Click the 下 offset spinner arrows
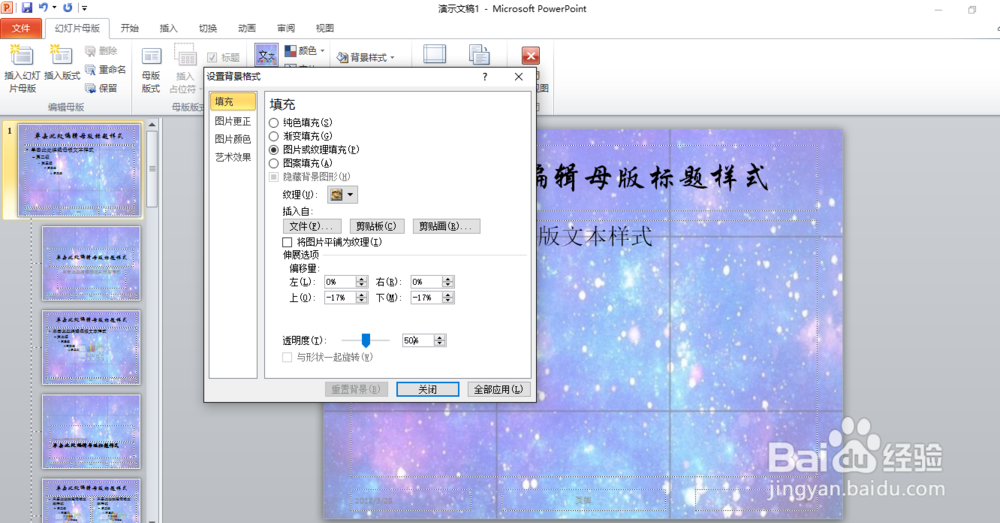Screen dimensions: 1000x523 (x=448, y=298)
